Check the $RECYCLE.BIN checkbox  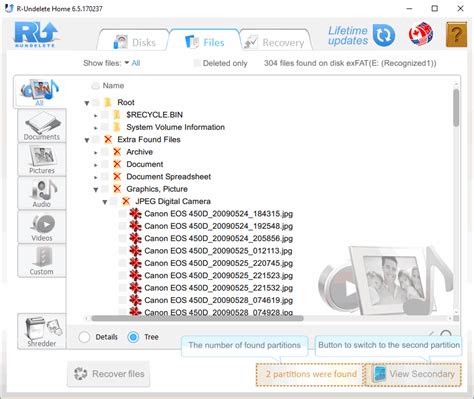[x=105, y=115]
